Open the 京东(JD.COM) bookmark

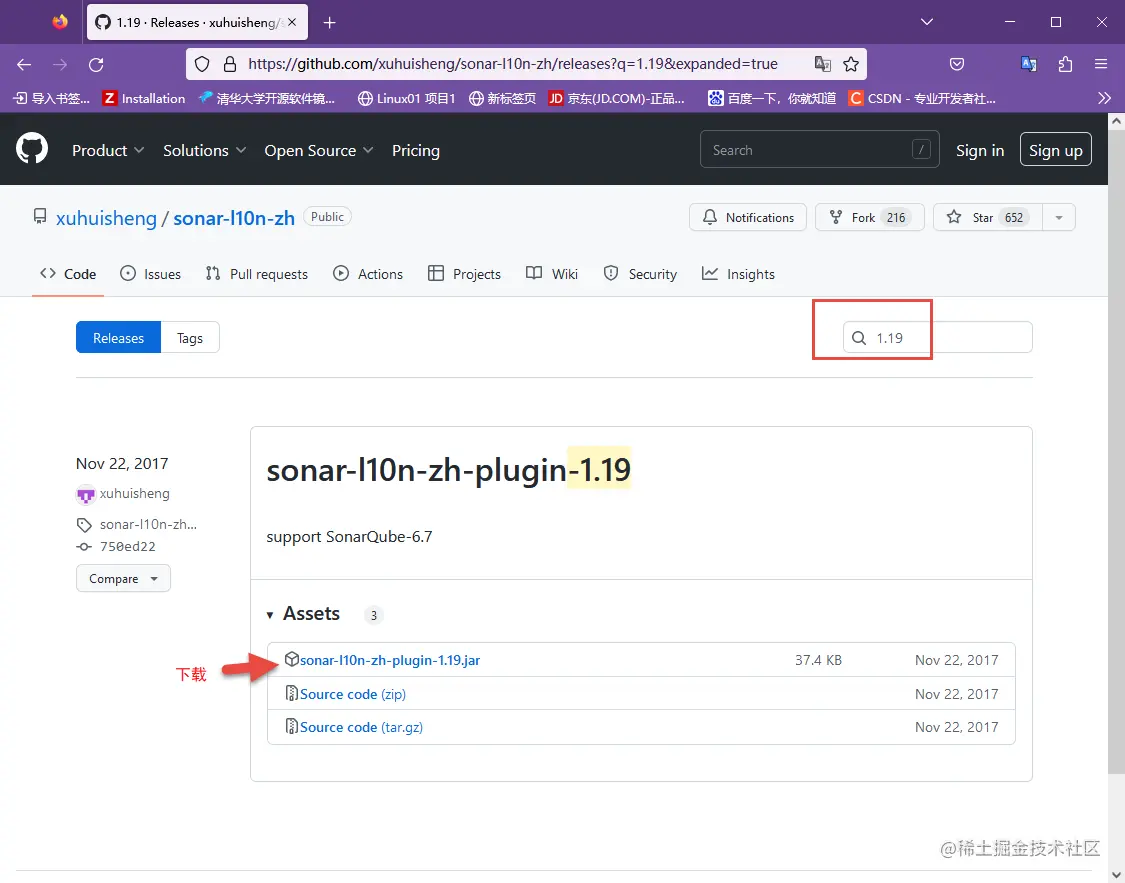click(616, 98)
